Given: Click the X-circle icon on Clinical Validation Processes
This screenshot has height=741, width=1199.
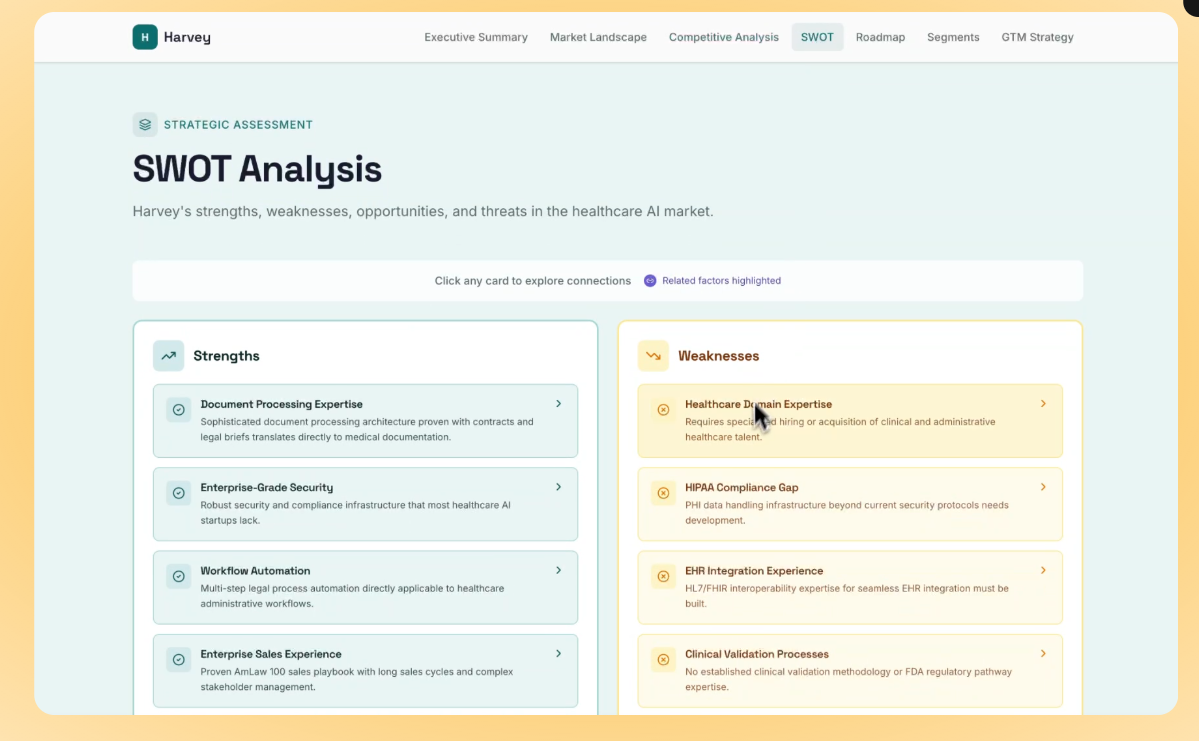Looking at the screenshot, I should pyautogui.click(x=663, y=659).
